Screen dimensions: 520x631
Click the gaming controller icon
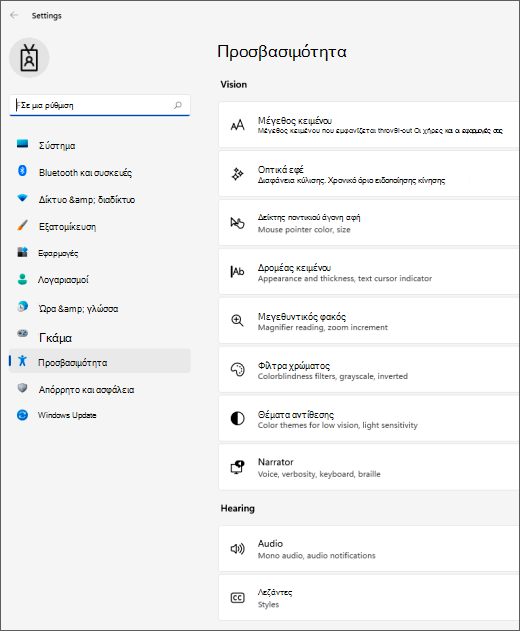pyautogui.click(x=23, y=333)
